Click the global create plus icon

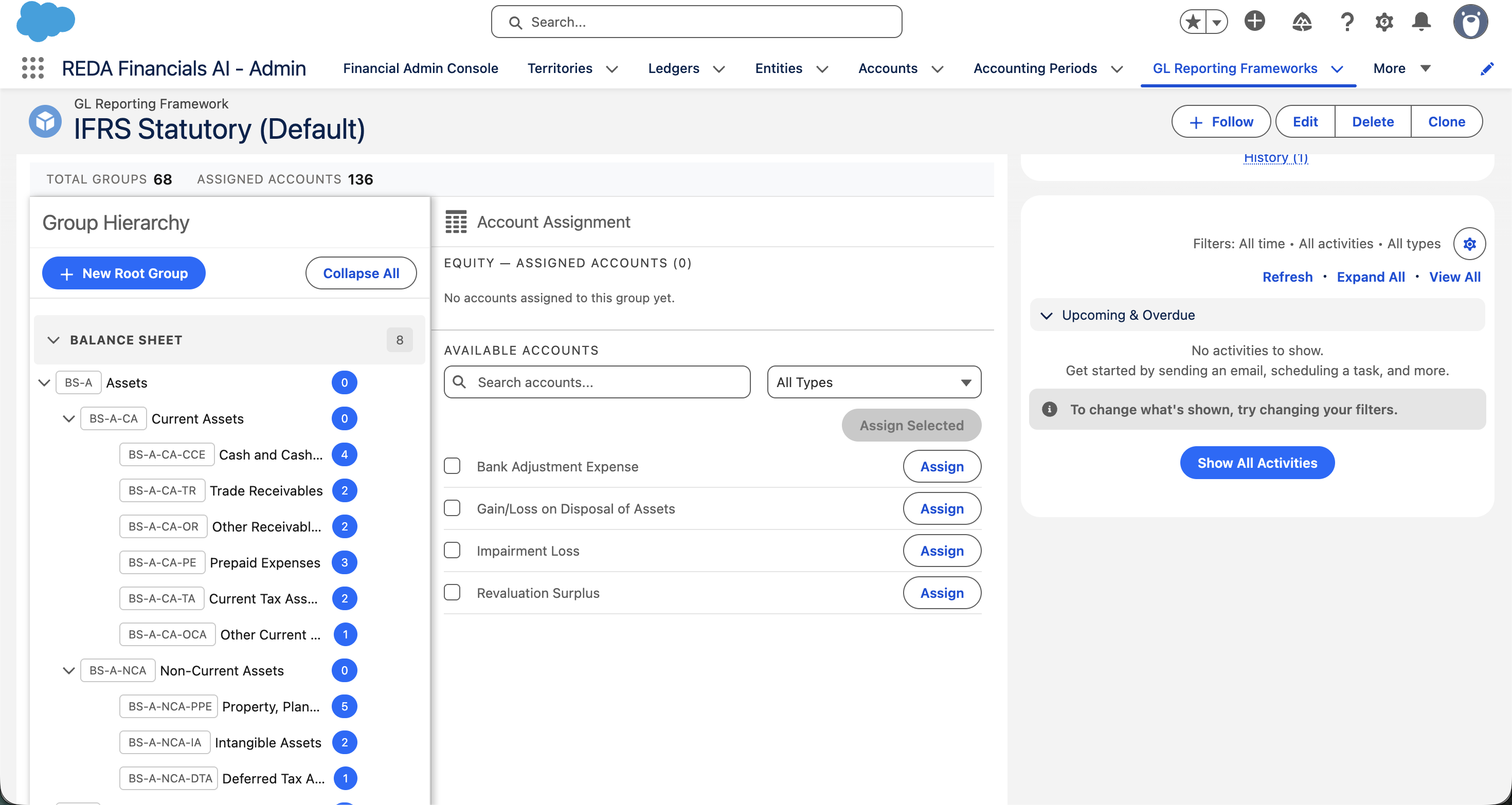1254,22
